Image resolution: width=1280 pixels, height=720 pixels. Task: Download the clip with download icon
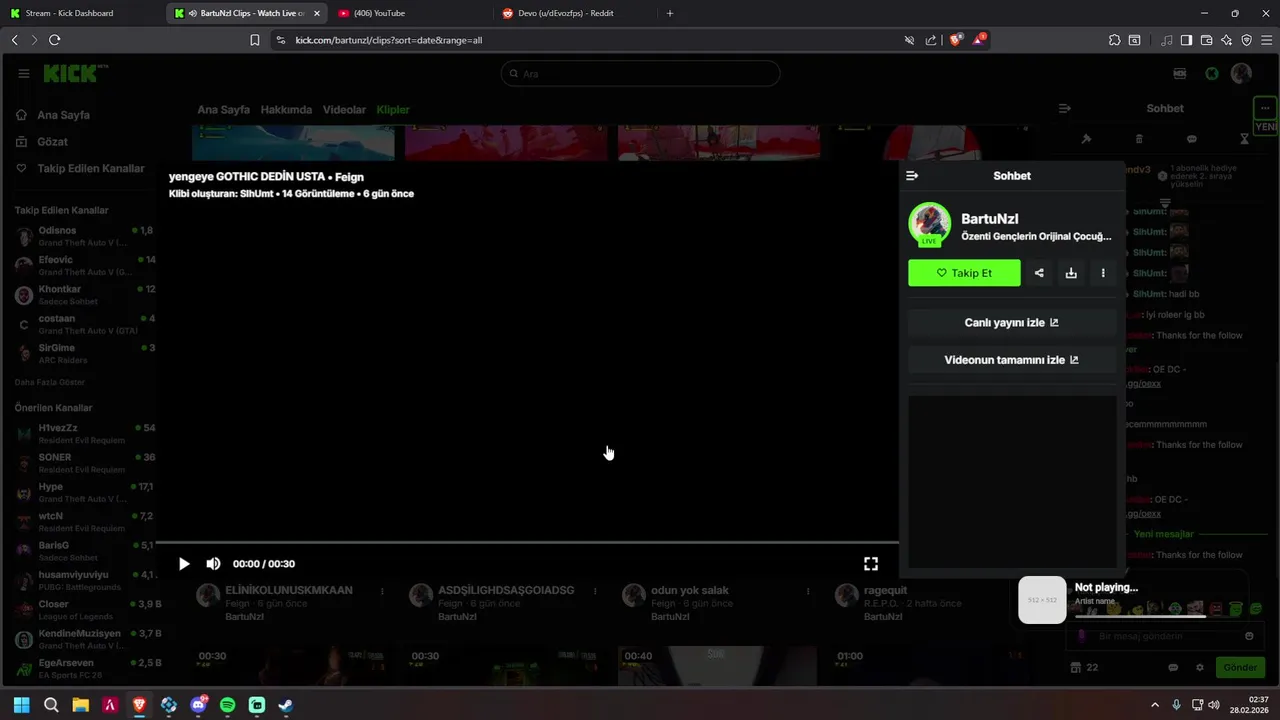click(x=1071, y=273)
